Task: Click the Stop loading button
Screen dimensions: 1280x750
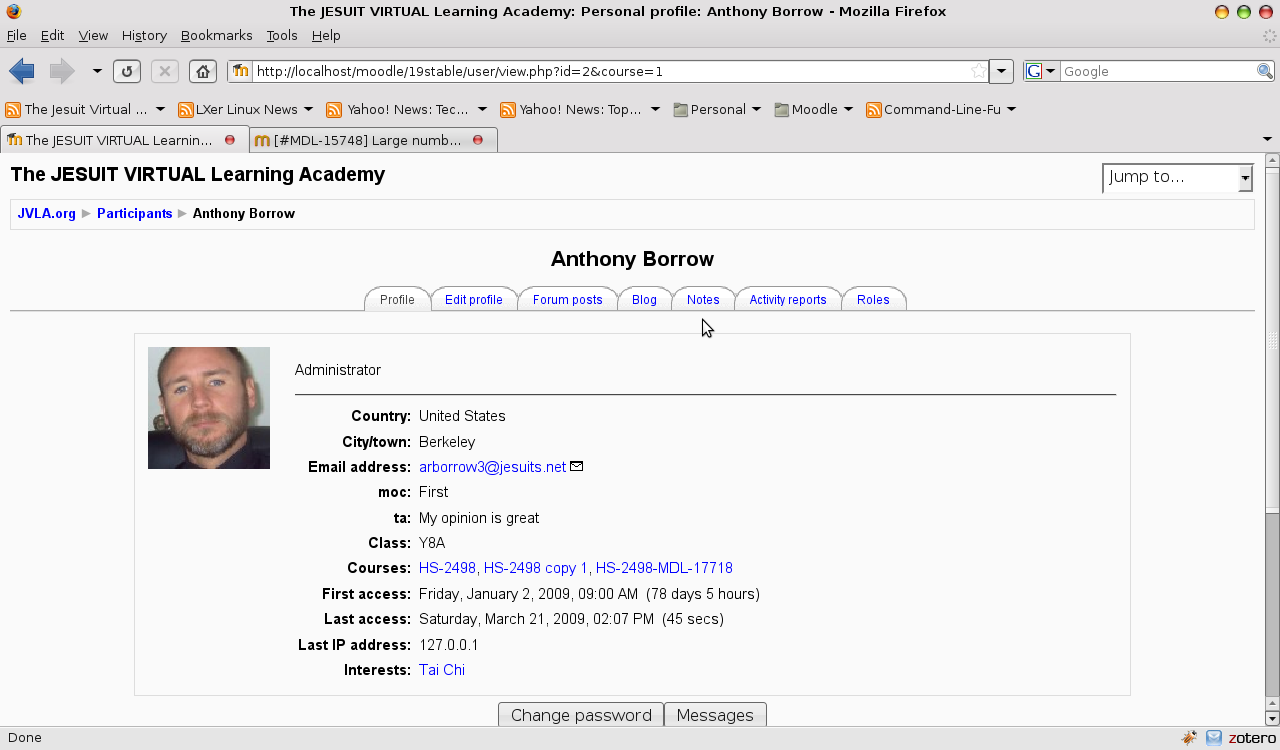Action: coord(165,71)
